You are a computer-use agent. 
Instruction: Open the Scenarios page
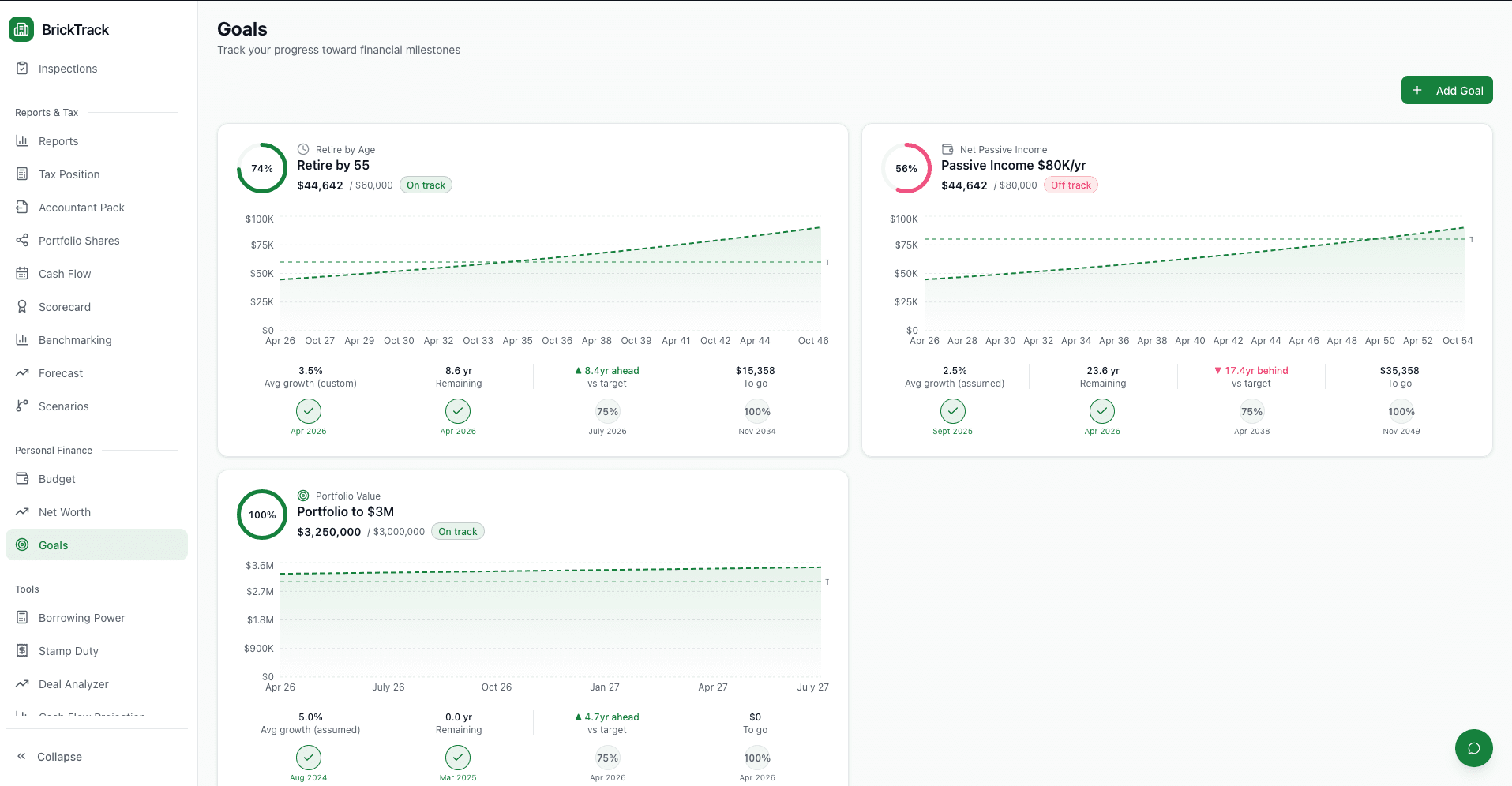[x=96, y=406]
